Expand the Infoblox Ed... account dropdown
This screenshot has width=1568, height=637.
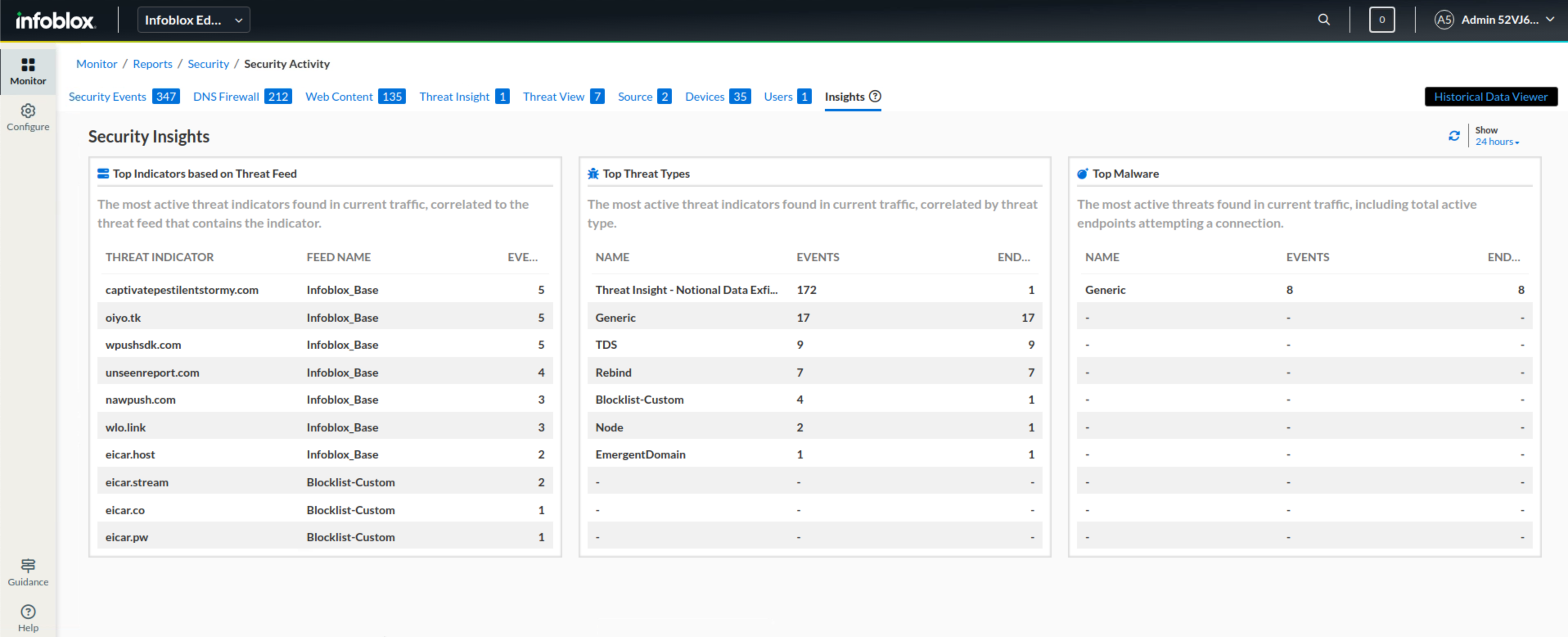[194, 20]
